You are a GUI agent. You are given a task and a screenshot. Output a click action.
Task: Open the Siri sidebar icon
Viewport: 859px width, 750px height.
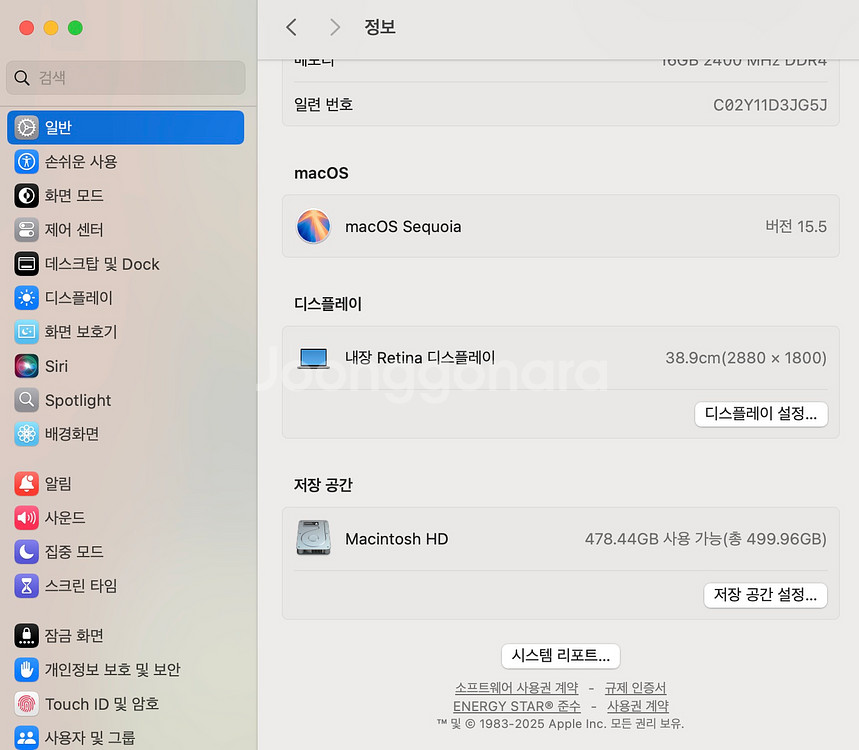(26, 366)
